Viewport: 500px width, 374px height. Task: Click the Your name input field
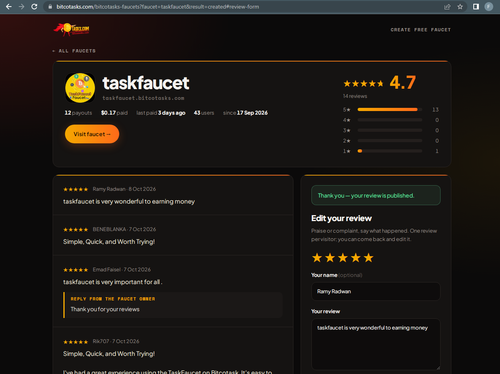[376, 291]
